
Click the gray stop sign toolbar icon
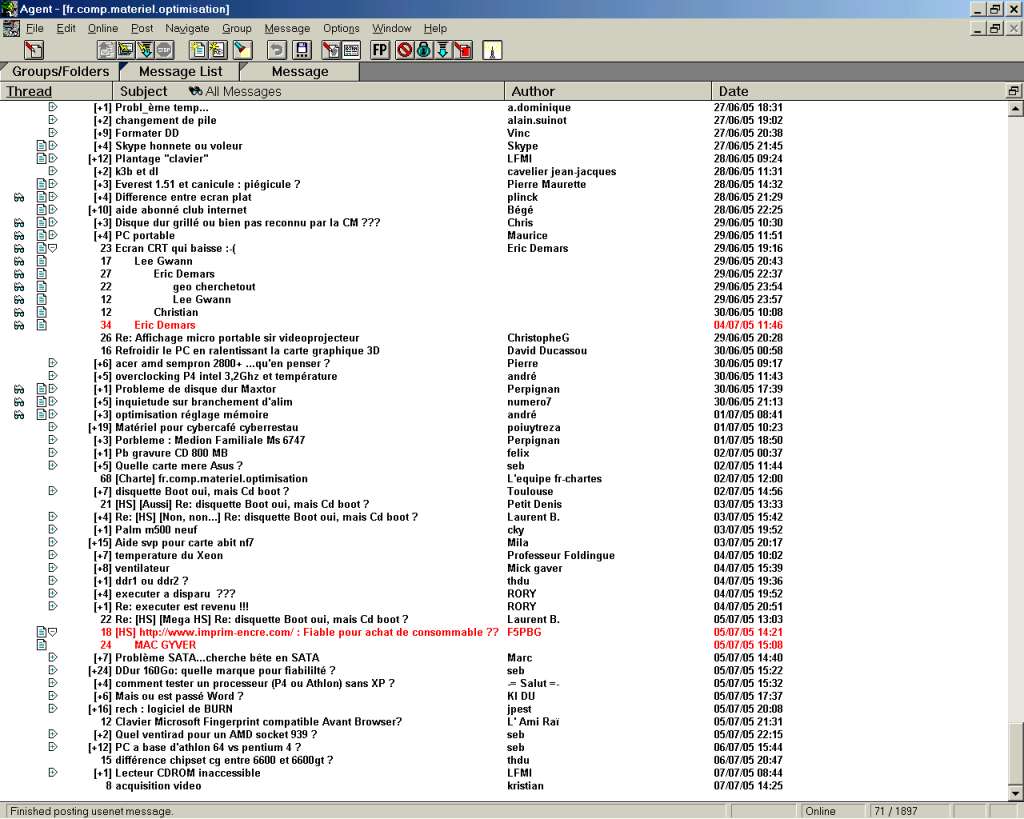[x=163, y=50]
